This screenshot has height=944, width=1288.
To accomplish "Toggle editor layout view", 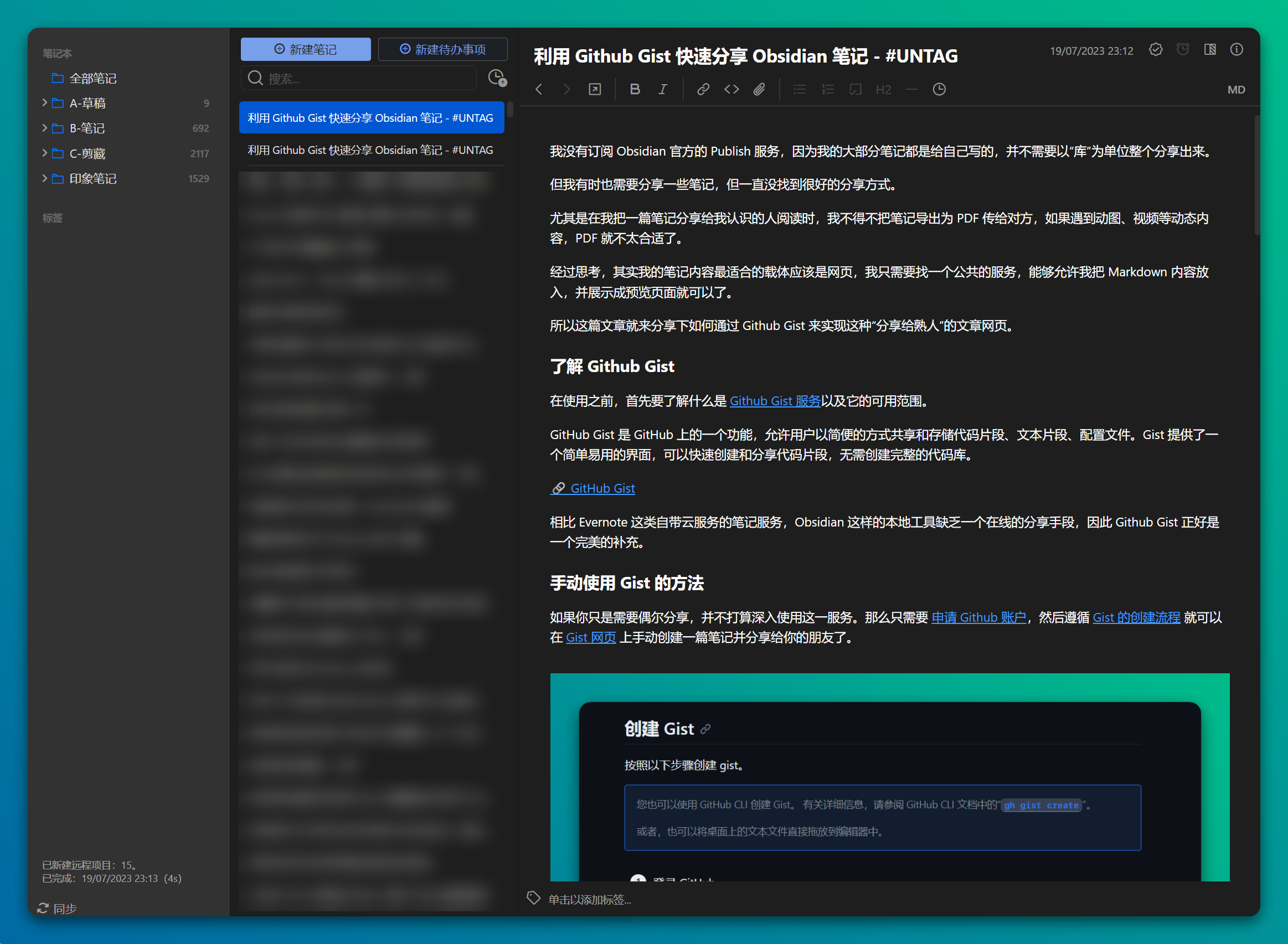I will [x=1210, y=50].
